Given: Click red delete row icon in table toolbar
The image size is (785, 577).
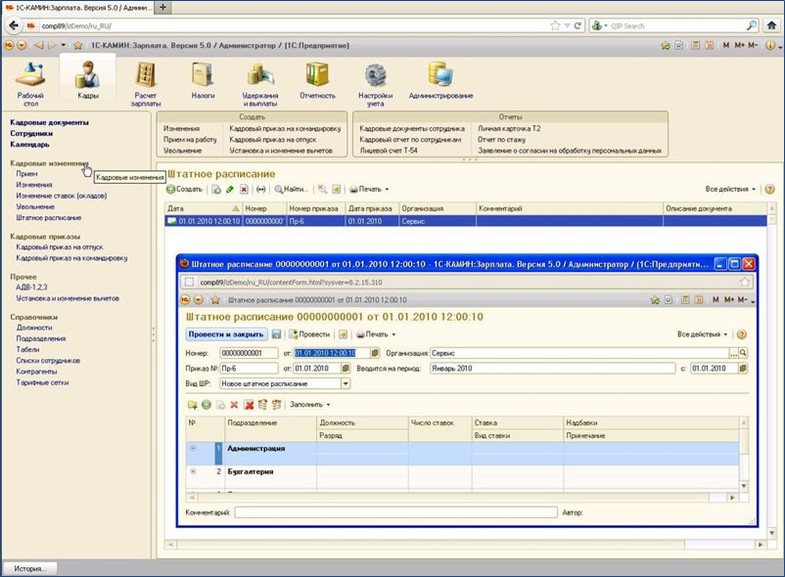Looking at the screenshot, I should pos(234,405).
